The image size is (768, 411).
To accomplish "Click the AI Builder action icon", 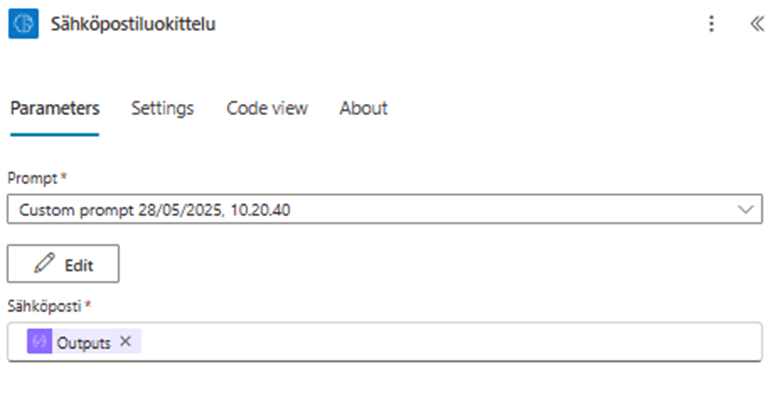I will pos(23,24).
